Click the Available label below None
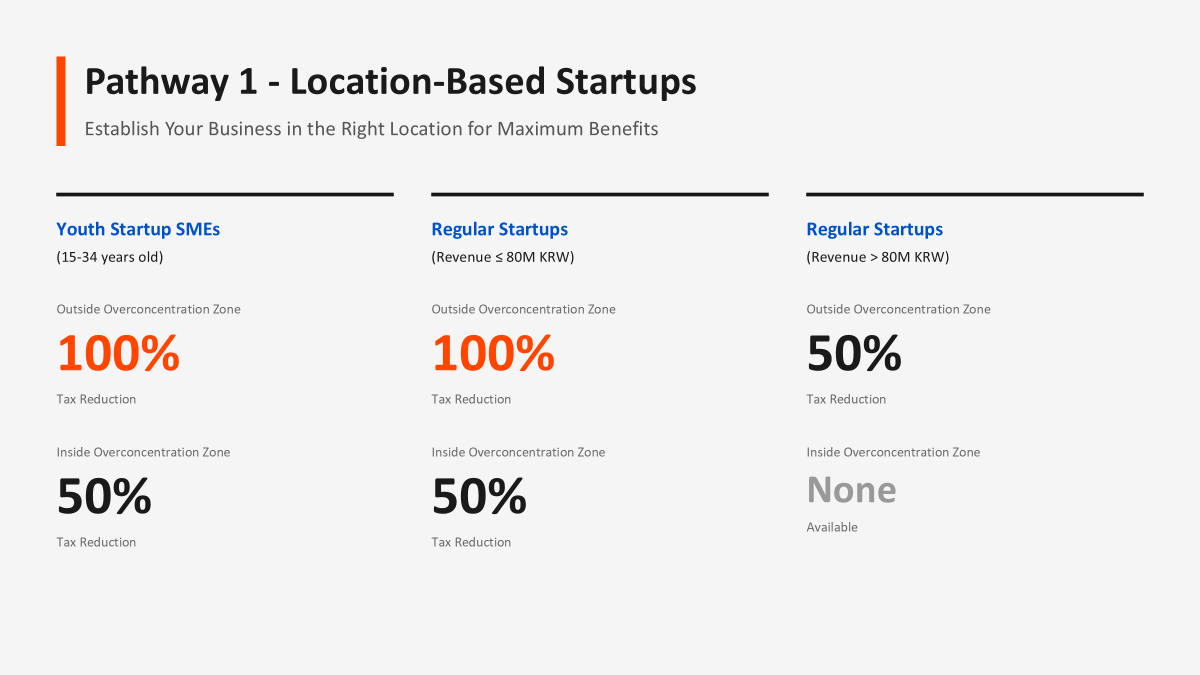The image size is (1200, 675). [832, 527]
